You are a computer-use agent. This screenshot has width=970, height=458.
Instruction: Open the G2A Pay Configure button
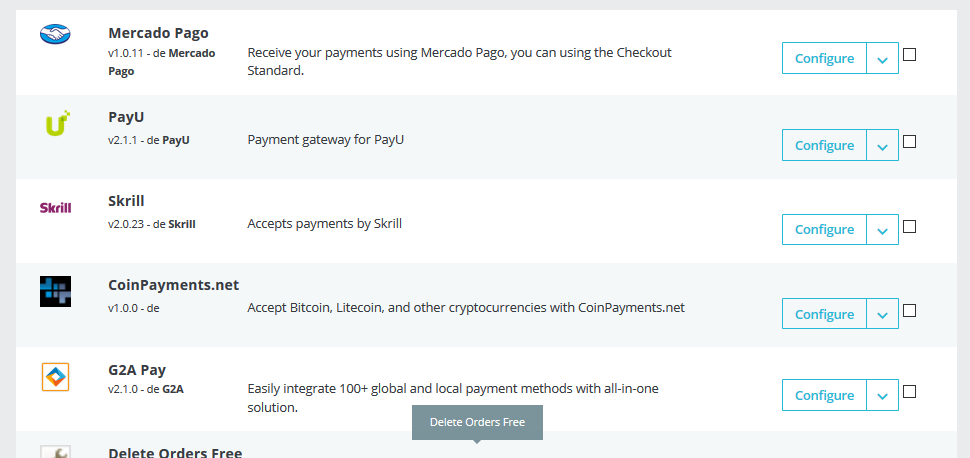click(824, 395)
